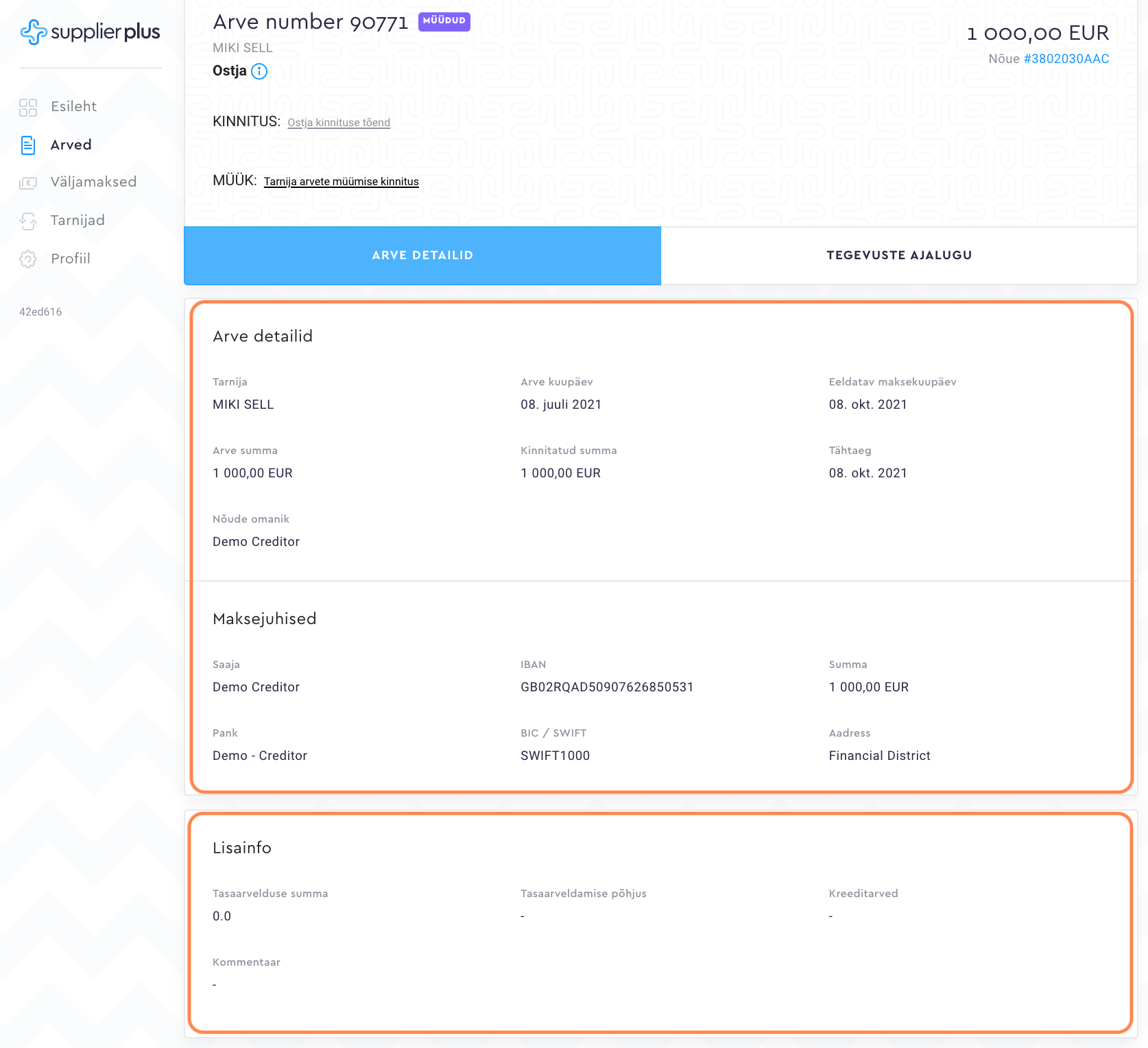
Task: Click the Arved document icon in sidebar
Action: (x=28, y=145)
